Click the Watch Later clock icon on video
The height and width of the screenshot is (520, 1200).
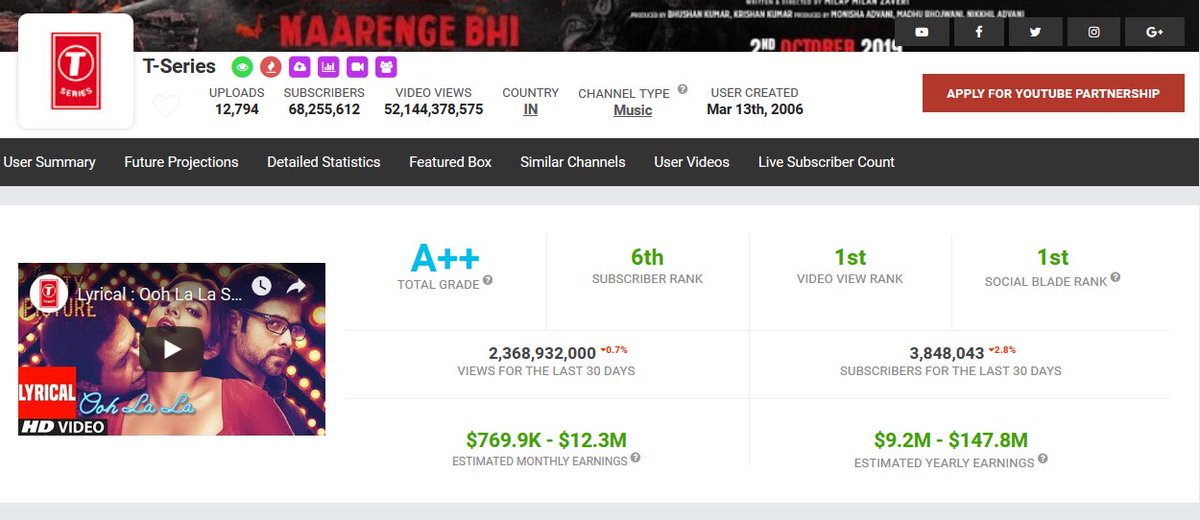(x=261, y=286)
